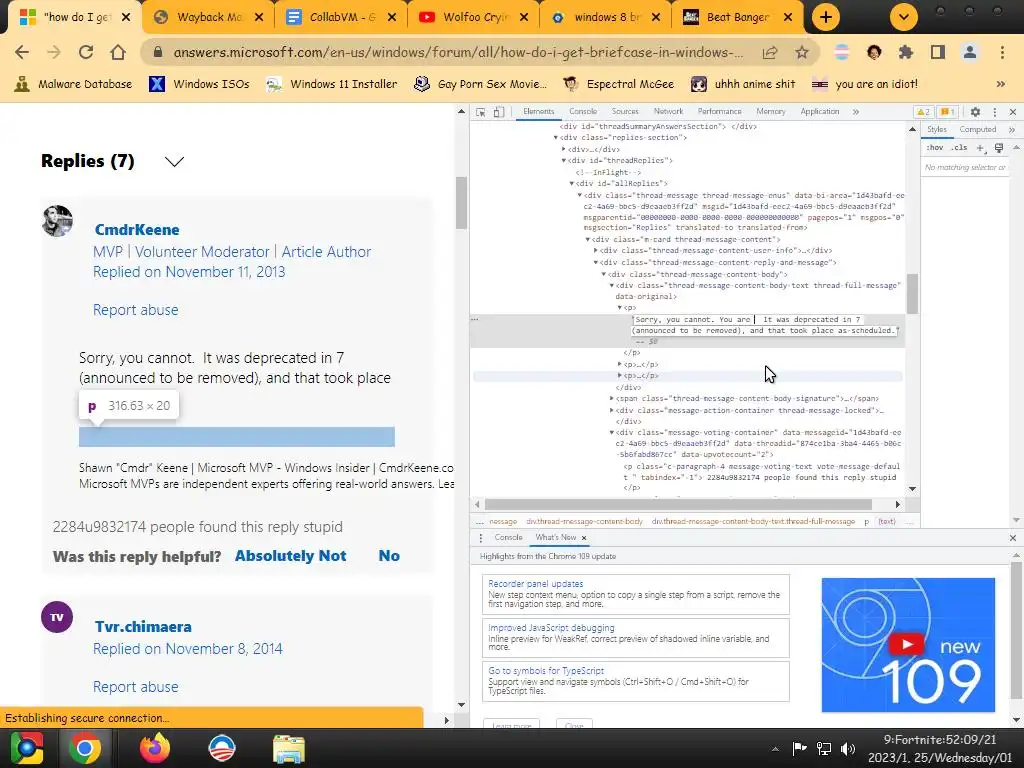The image size is (1024, 768).
Task: Collapse the allReplies div node
Action: pyautogui.click(x=571, y=184)
